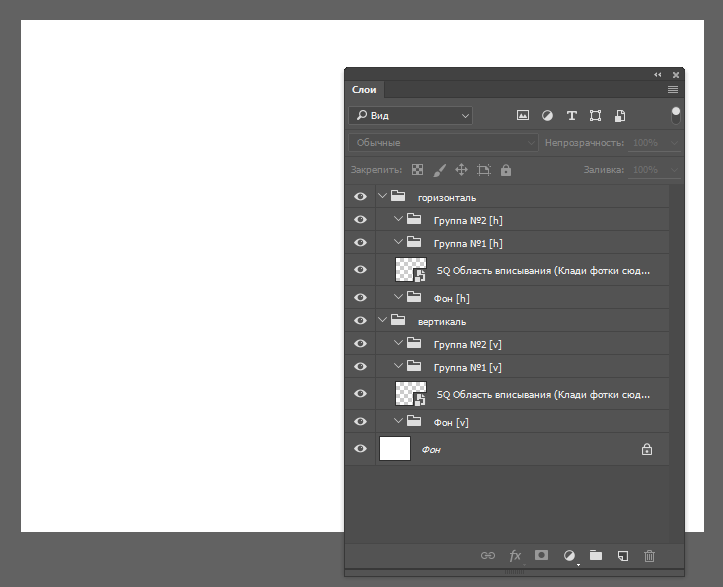Click the Заливка 100% value field
The height and width of the screenshot is (587, 723).
point(646,169)
